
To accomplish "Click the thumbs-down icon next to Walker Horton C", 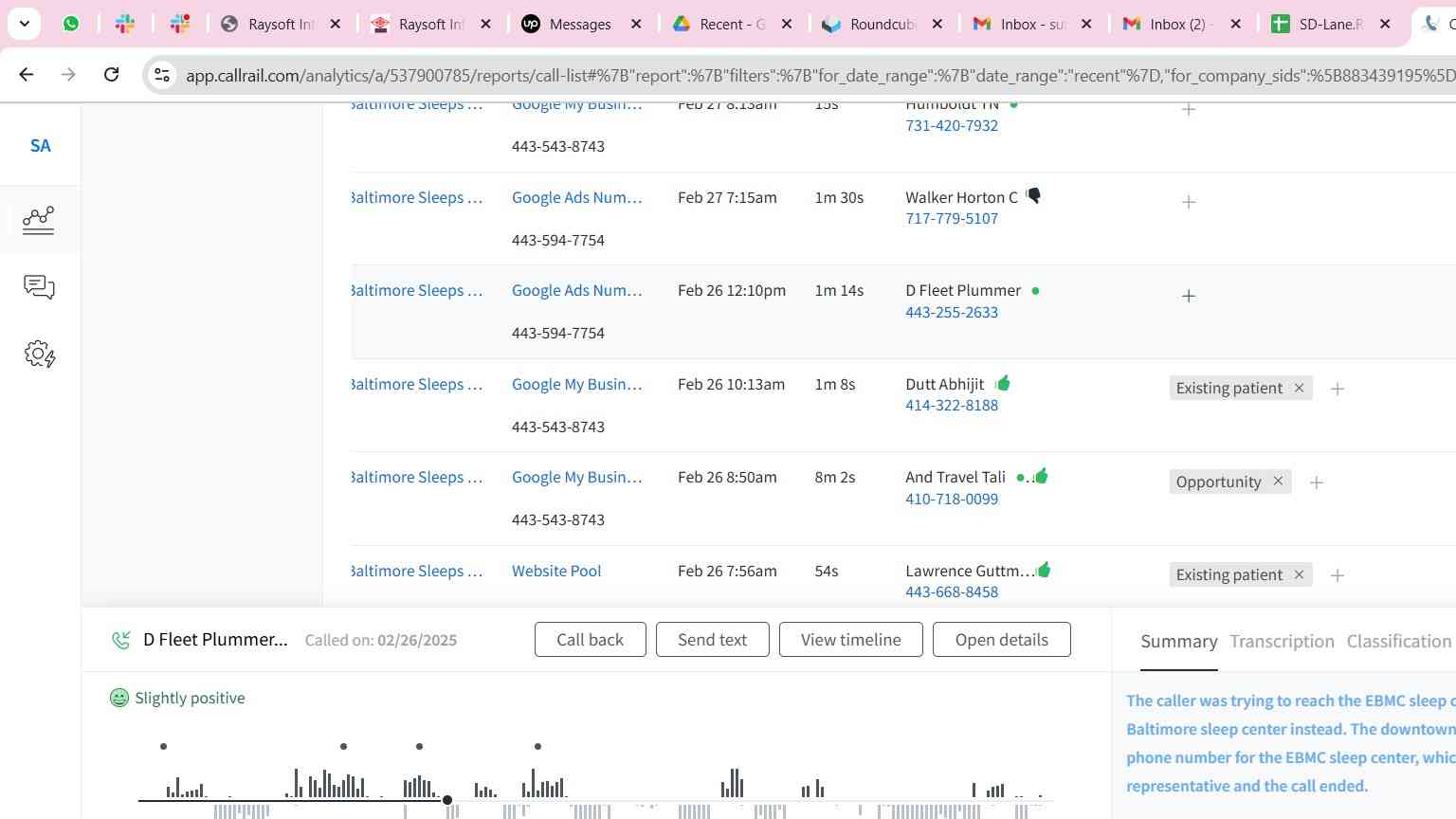I will (x=1033, y=196).
